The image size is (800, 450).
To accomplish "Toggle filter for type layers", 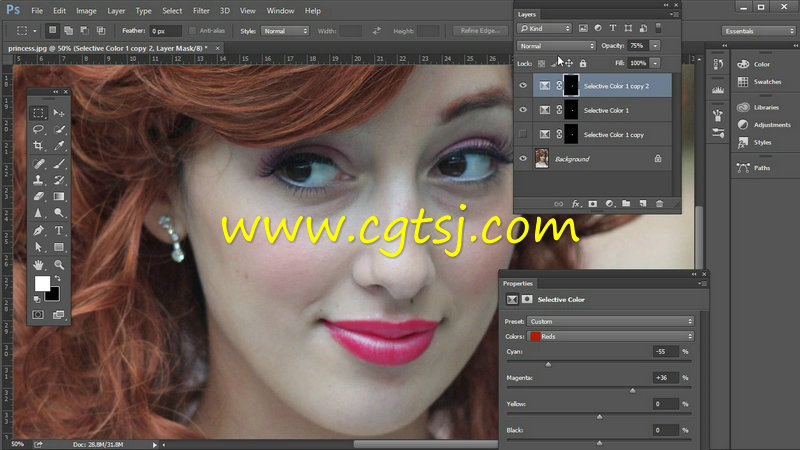I will tap(613, 28).
